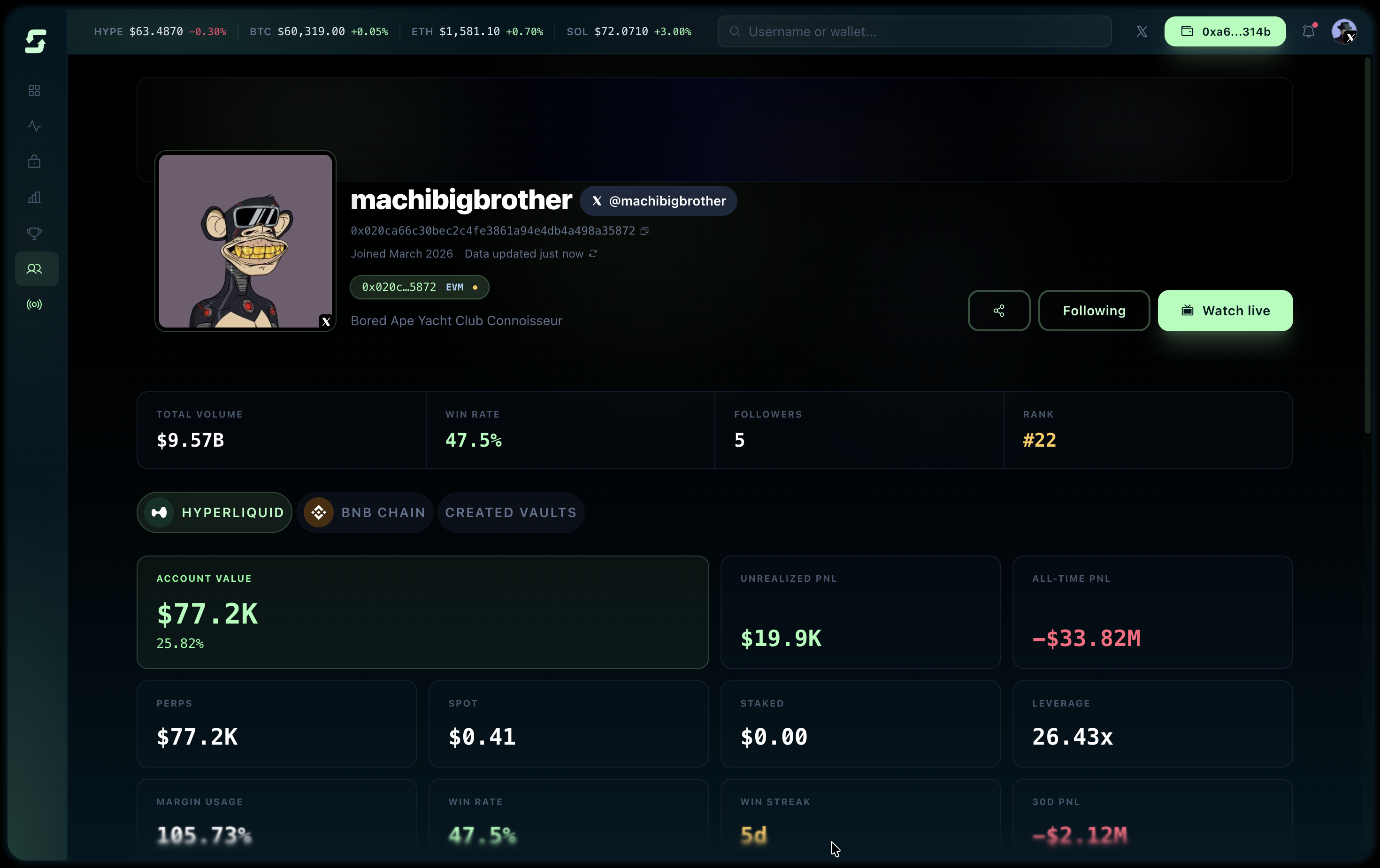Click the TV icon on Watch live
Image resolution: width=1380 pixels, height=868 pixels.
coord(1188,311)
